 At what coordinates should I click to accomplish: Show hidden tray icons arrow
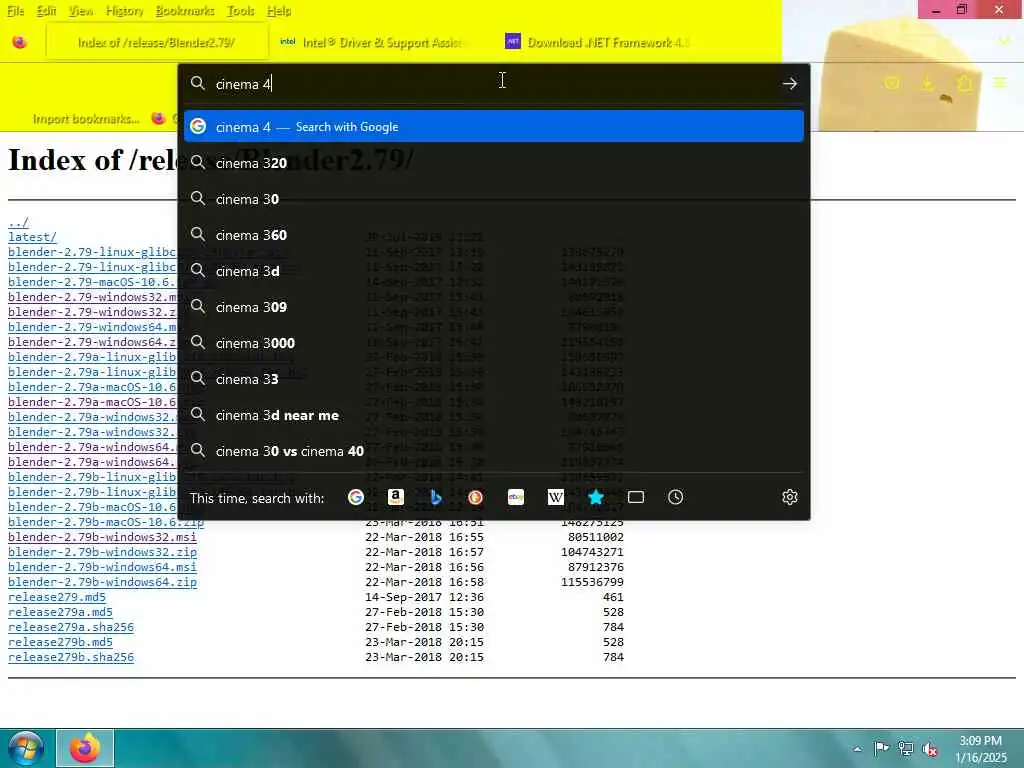coord(857,749)
